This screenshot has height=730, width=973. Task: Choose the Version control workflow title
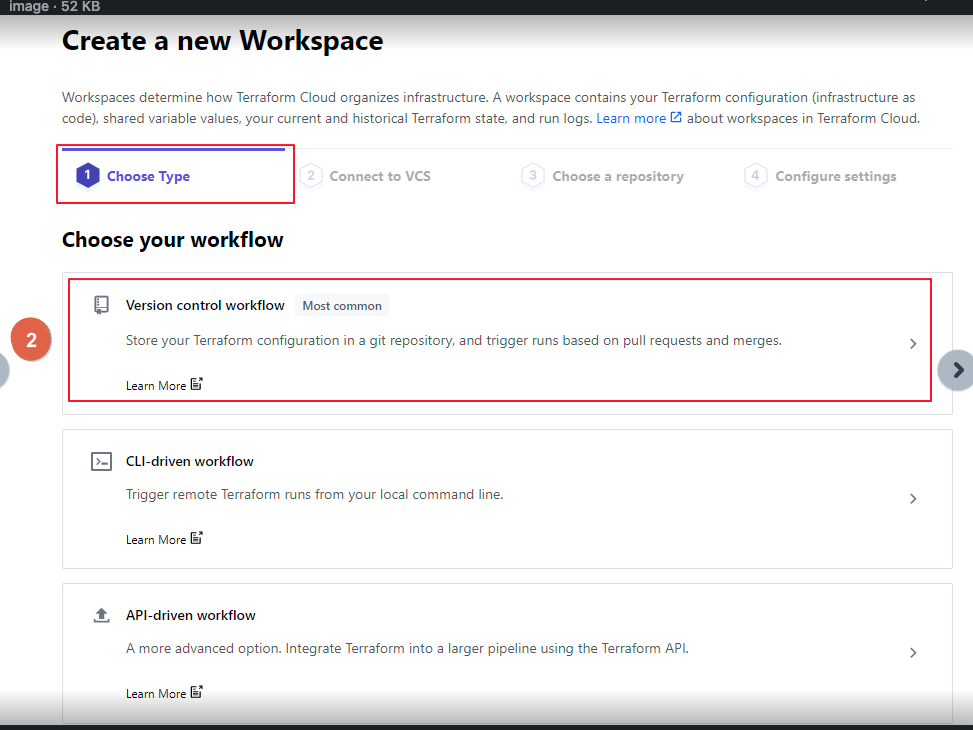pyautogui.click(x=205, y=305)
